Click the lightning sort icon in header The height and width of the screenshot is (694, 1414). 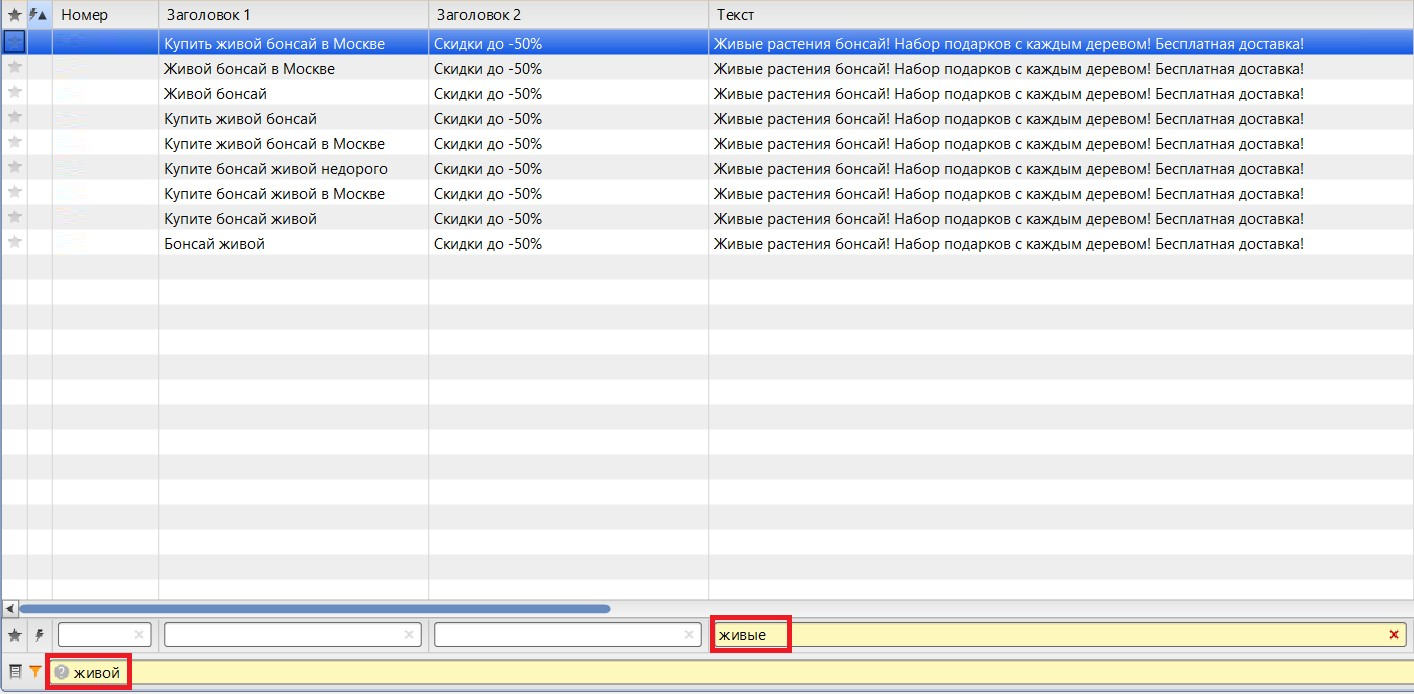39,15
